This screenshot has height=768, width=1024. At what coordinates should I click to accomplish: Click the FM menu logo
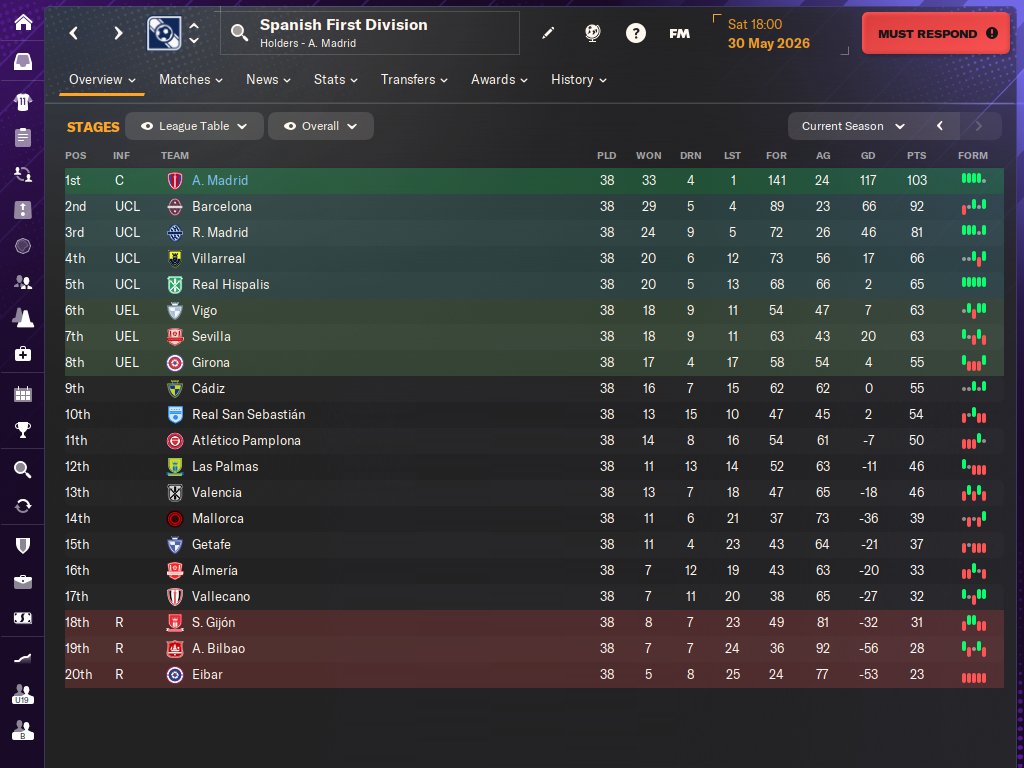click(679, 33)
